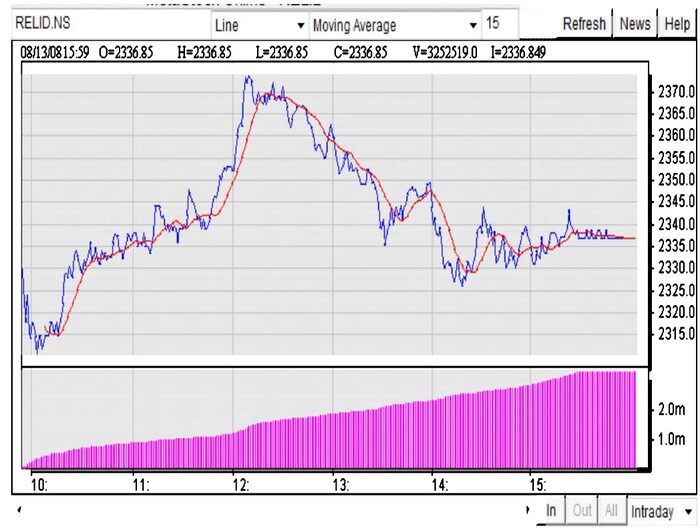Screen dimensions: 700x528
Task: Click the moving average period field showing 15
Action: pyautogui.click(x=500, y=24)
